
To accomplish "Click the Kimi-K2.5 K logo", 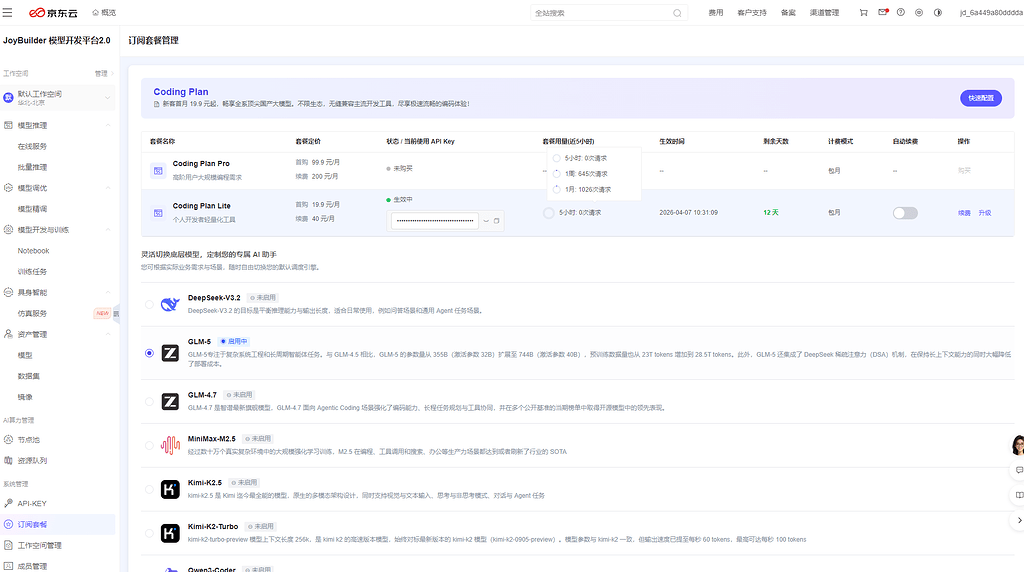I will tap(170, 489).
